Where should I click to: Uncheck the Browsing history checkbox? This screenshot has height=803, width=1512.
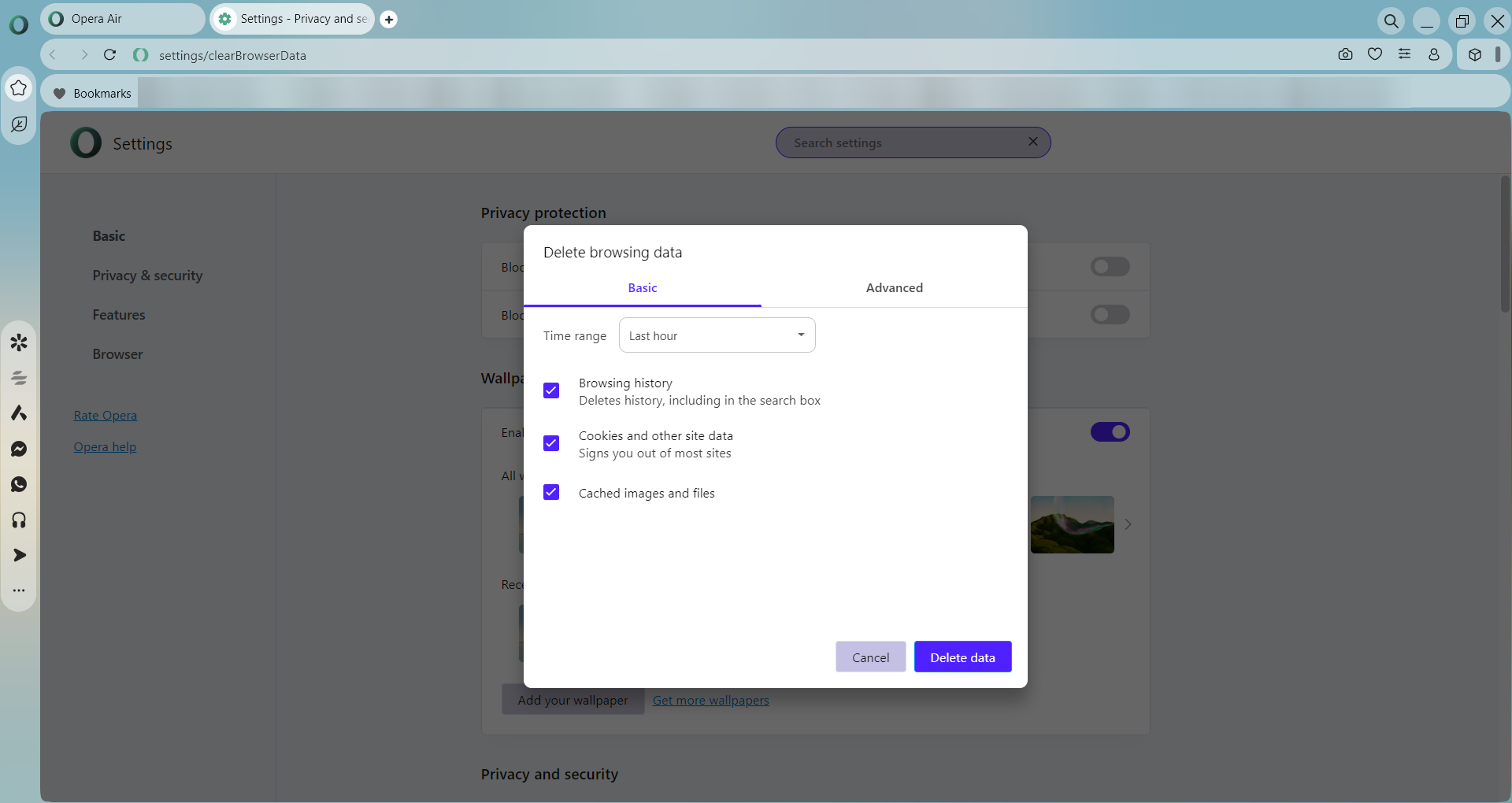pyautogui.click(x=551, y=390)
